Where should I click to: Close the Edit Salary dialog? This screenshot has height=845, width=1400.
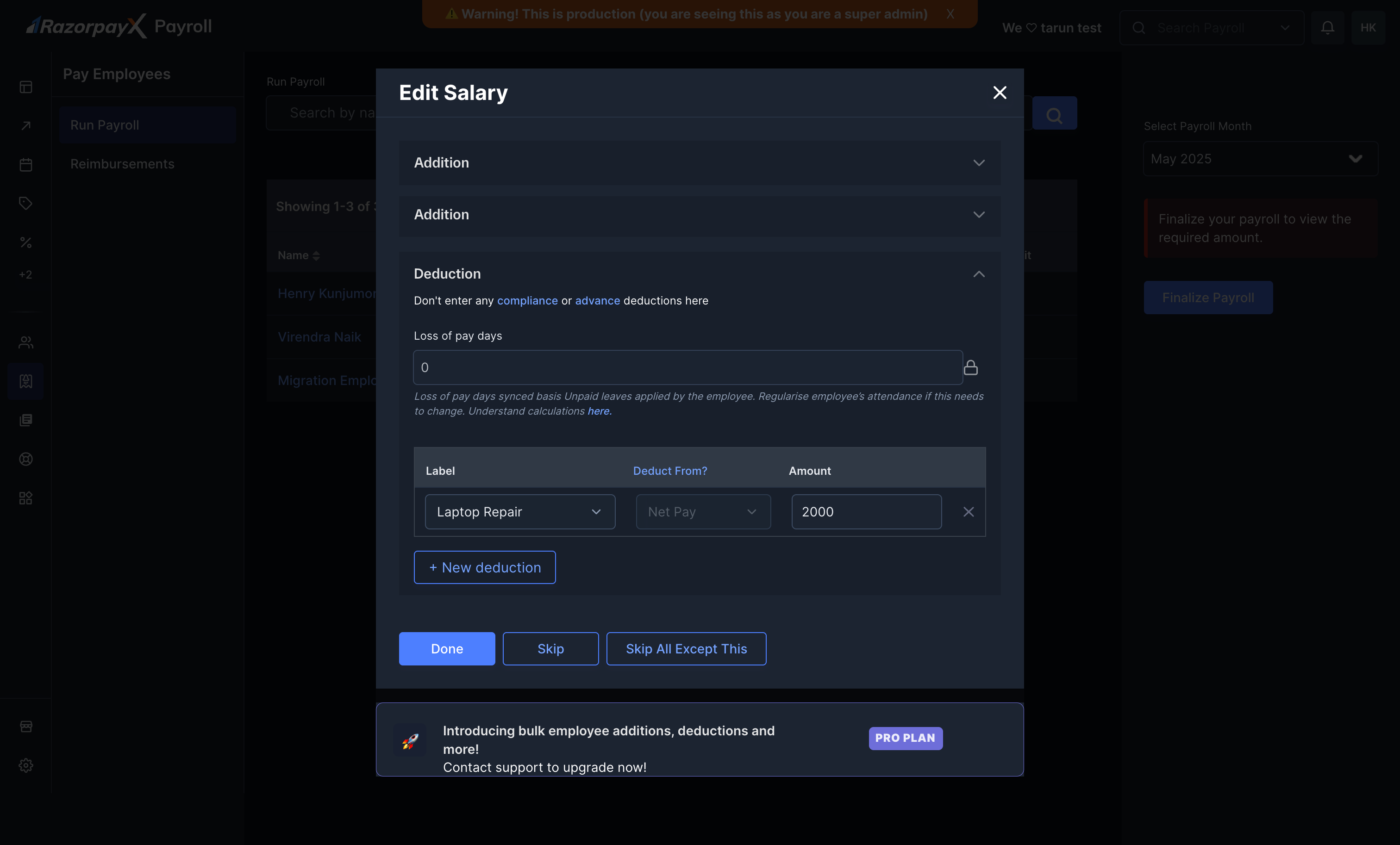(x=1000, y=93)
